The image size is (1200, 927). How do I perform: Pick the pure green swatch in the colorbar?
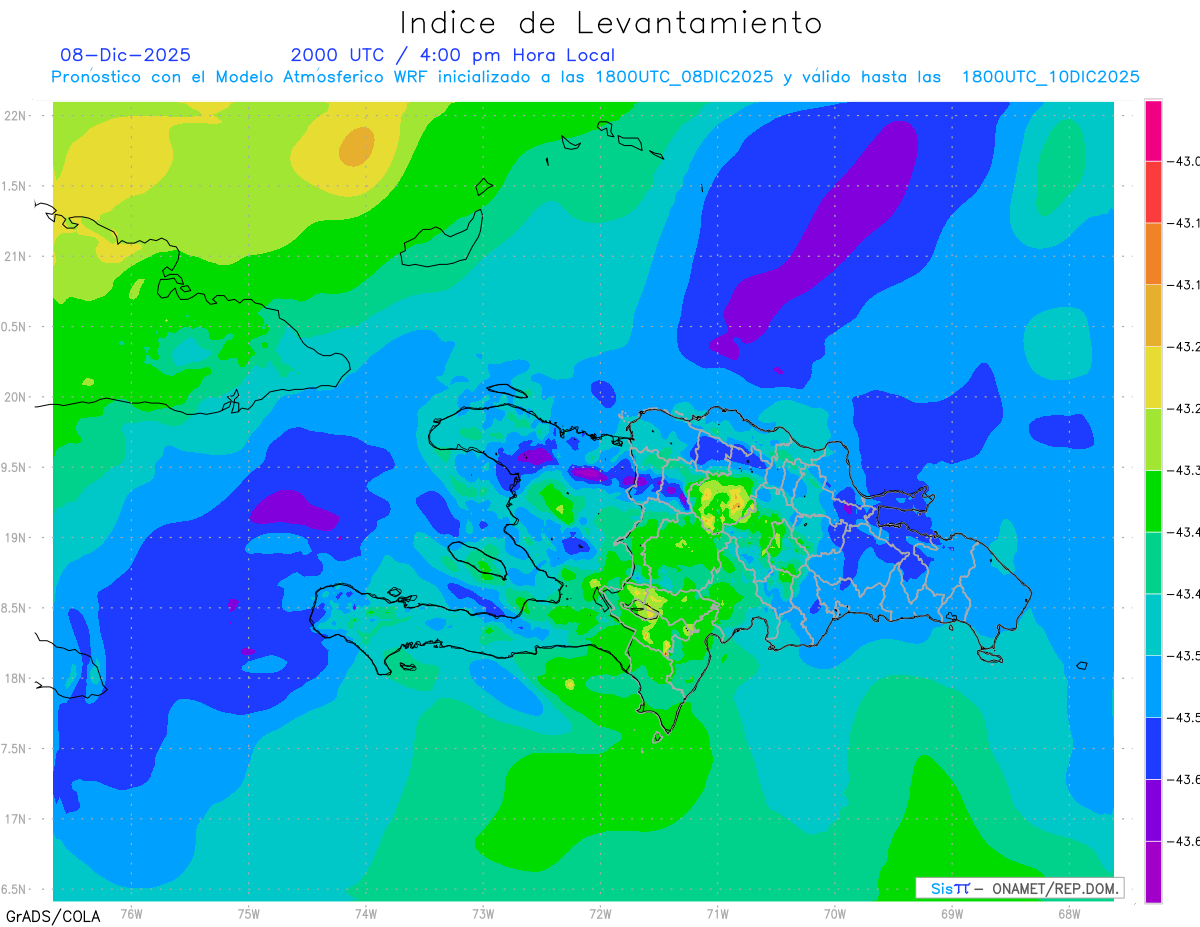pyautogui.click(x=1153, y=500)
